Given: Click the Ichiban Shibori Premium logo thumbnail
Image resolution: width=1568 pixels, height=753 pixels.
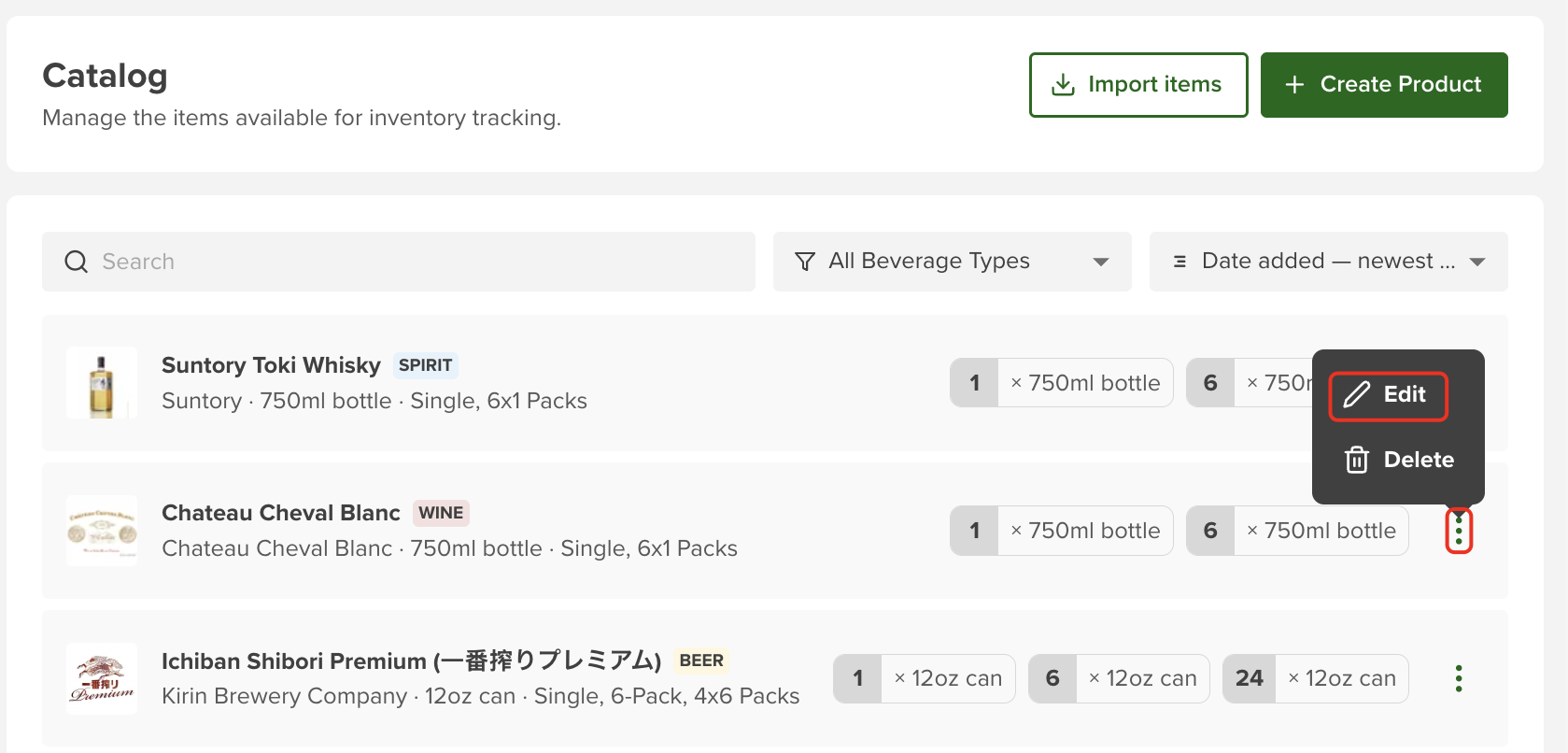Looking at the screenshot, I should pyautogui.click(x=102, y=678).
